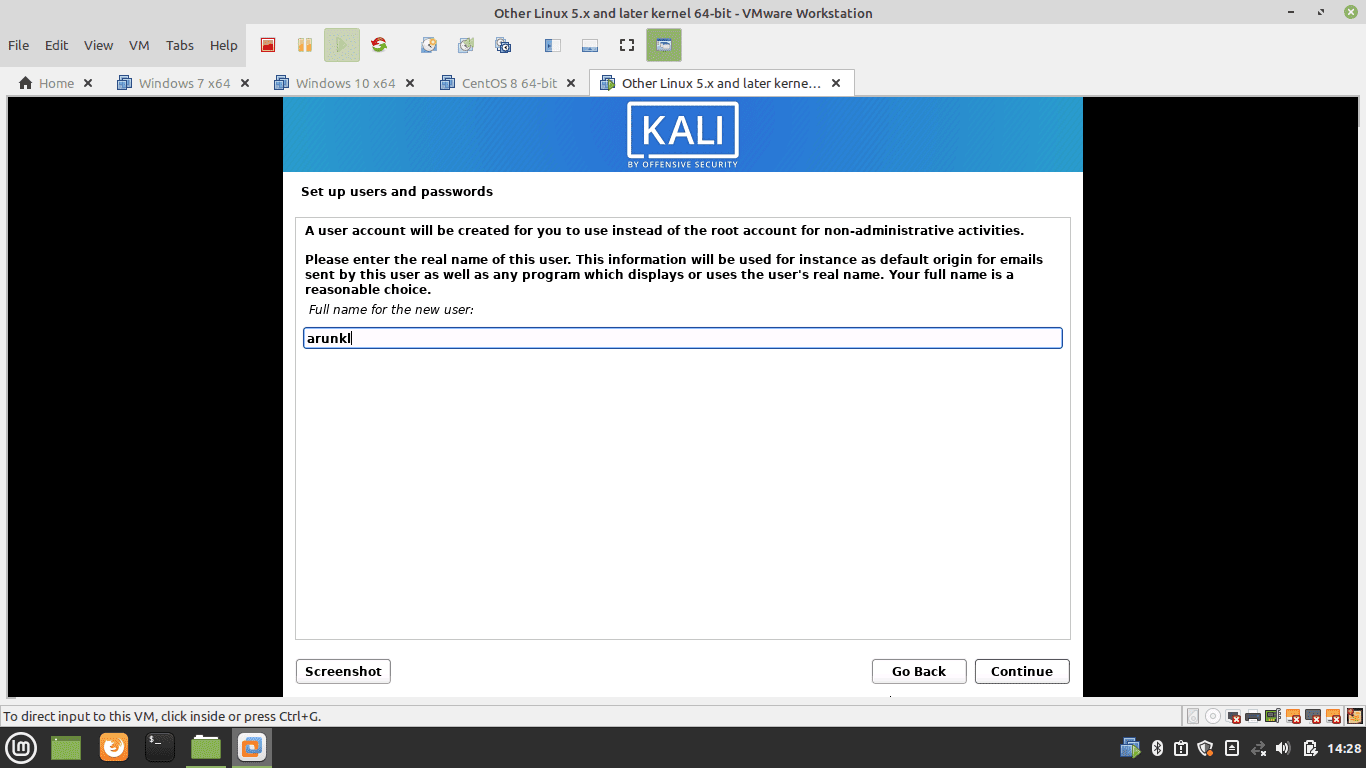Open the Edit menu
1366x768 pixels.
pos(57,45)
